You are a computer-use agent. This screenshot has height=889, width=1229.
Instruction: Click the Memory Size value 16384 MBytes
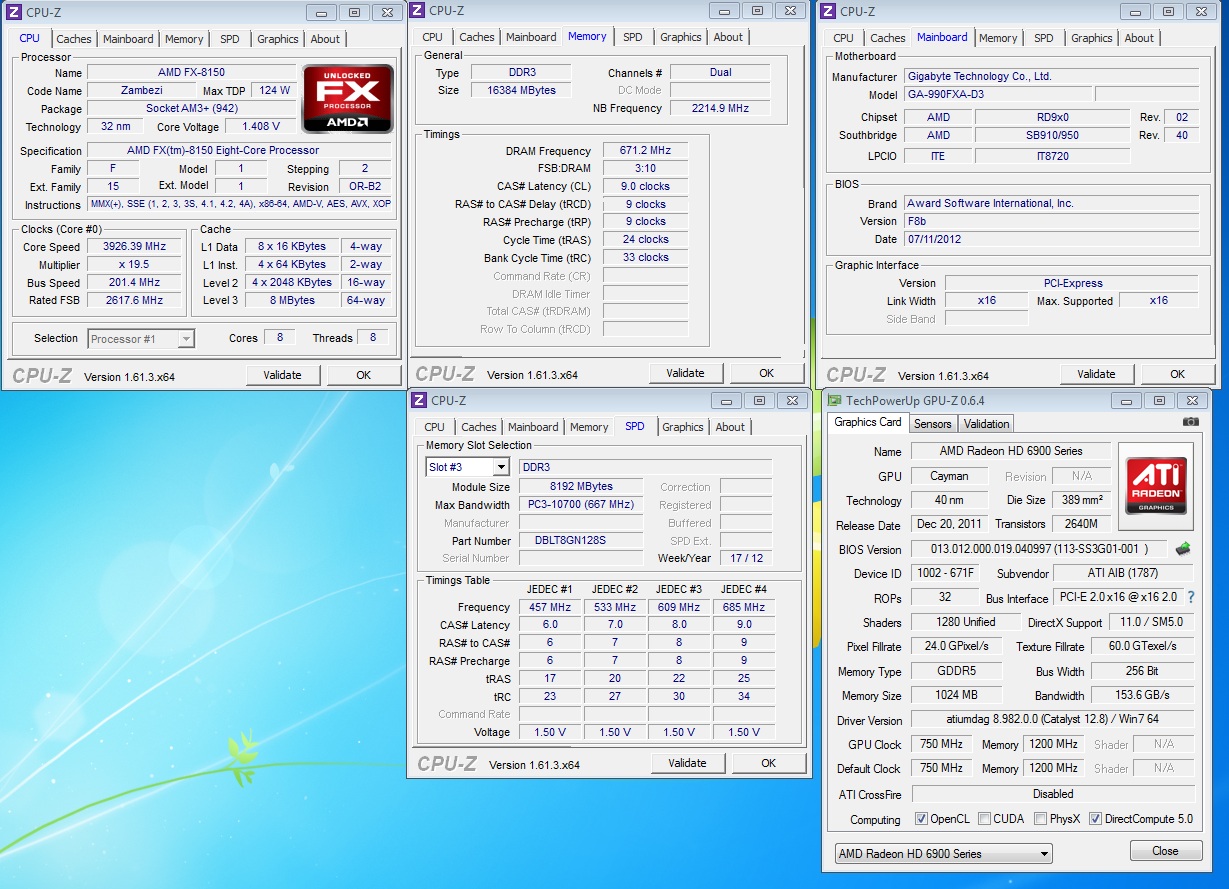520,90
